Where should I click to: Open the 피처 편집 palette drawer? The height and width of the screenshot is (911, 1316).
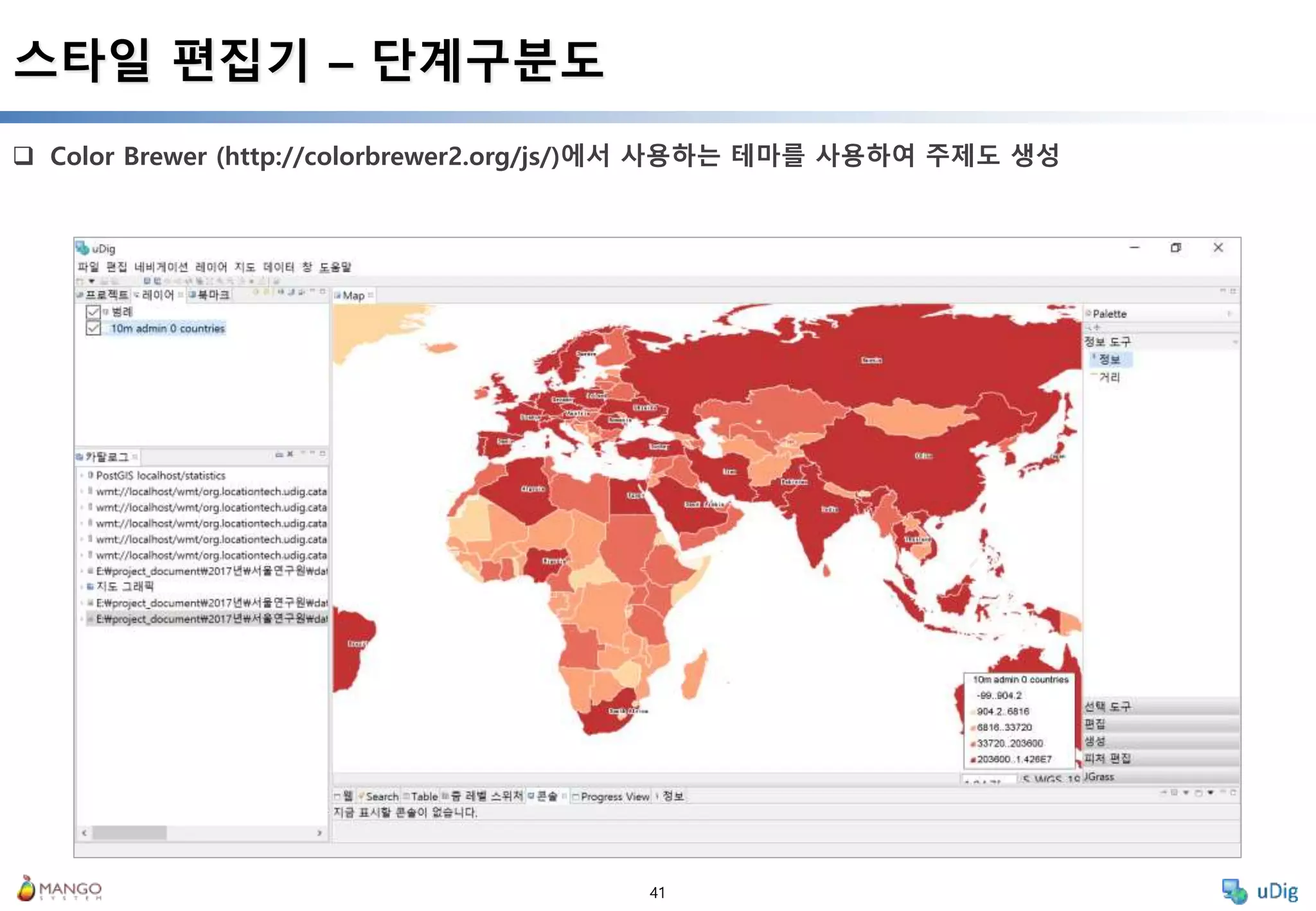tap(1160, 758)
